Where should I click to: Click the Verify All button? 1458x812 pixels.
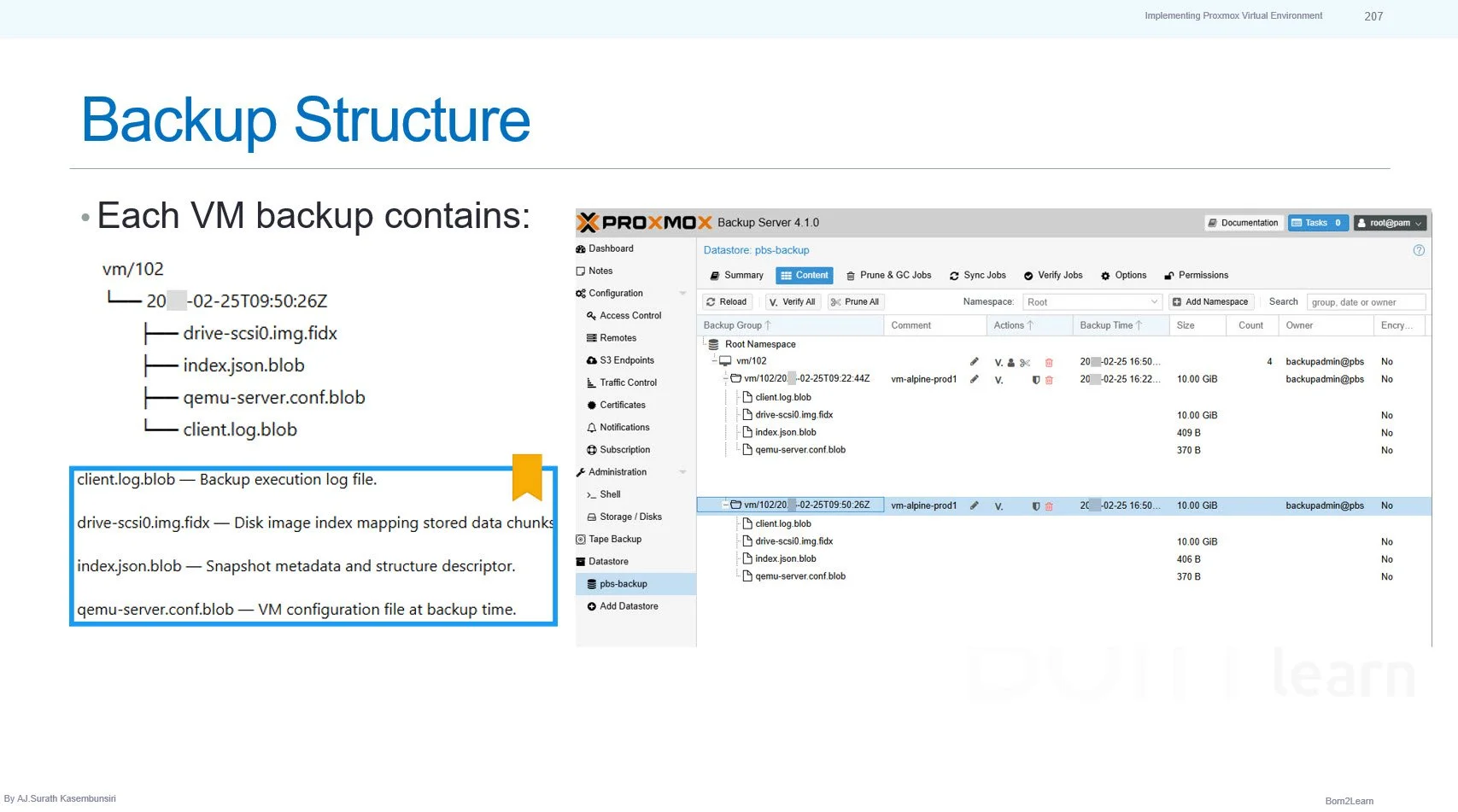792,302
